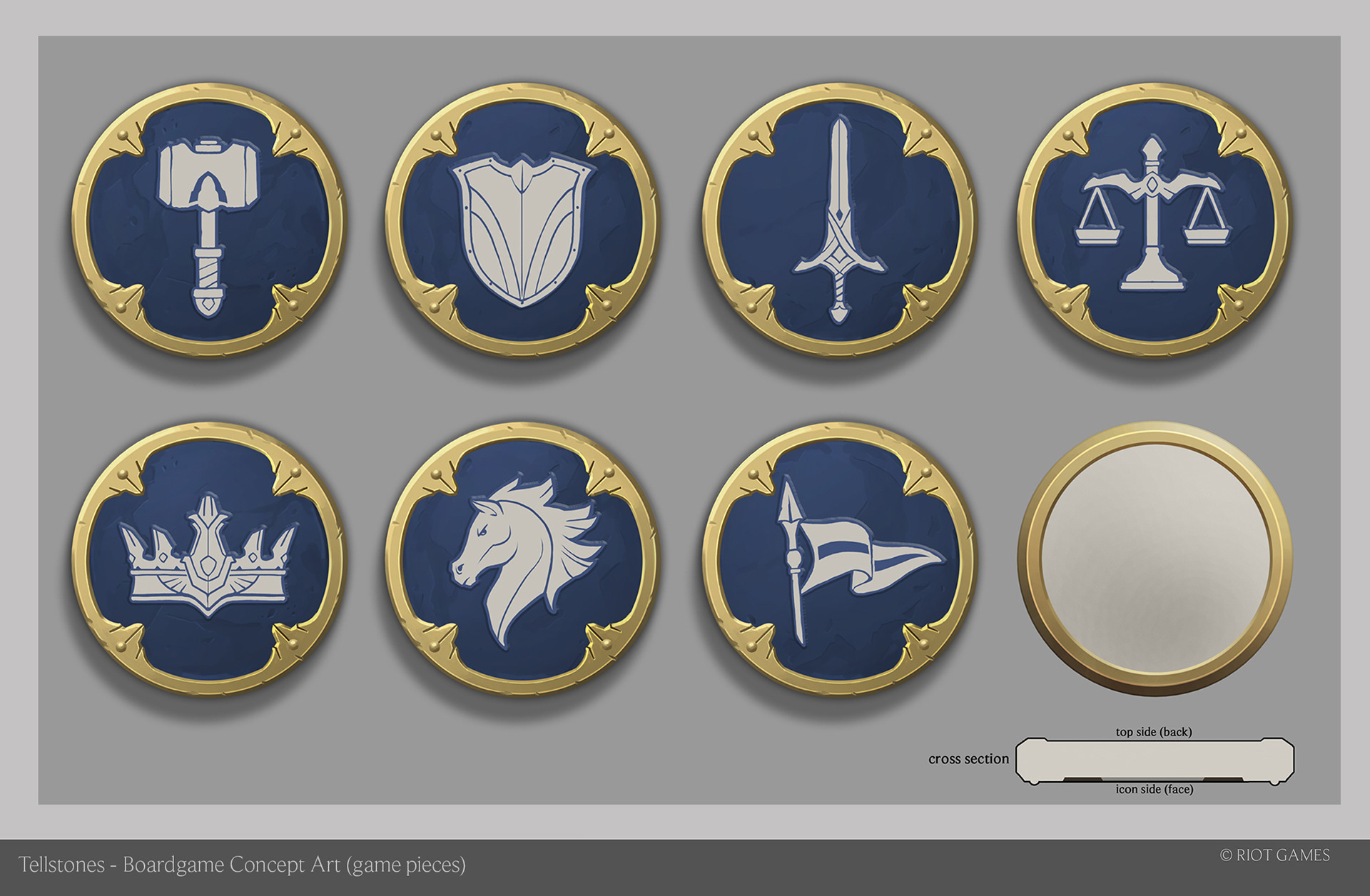Select the balance scales token
This screenshot has width=1370, height=896.
point(1154,220)
